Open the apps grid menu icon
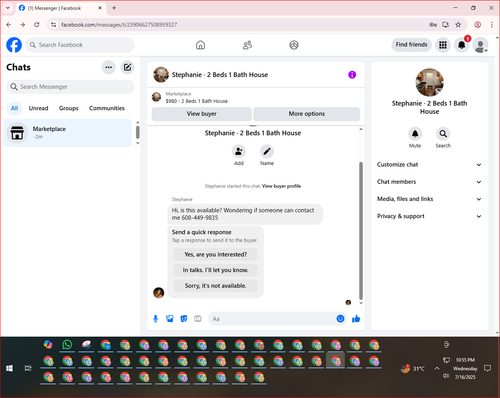Screen dimensions: 500x398 tap(443, 45)
